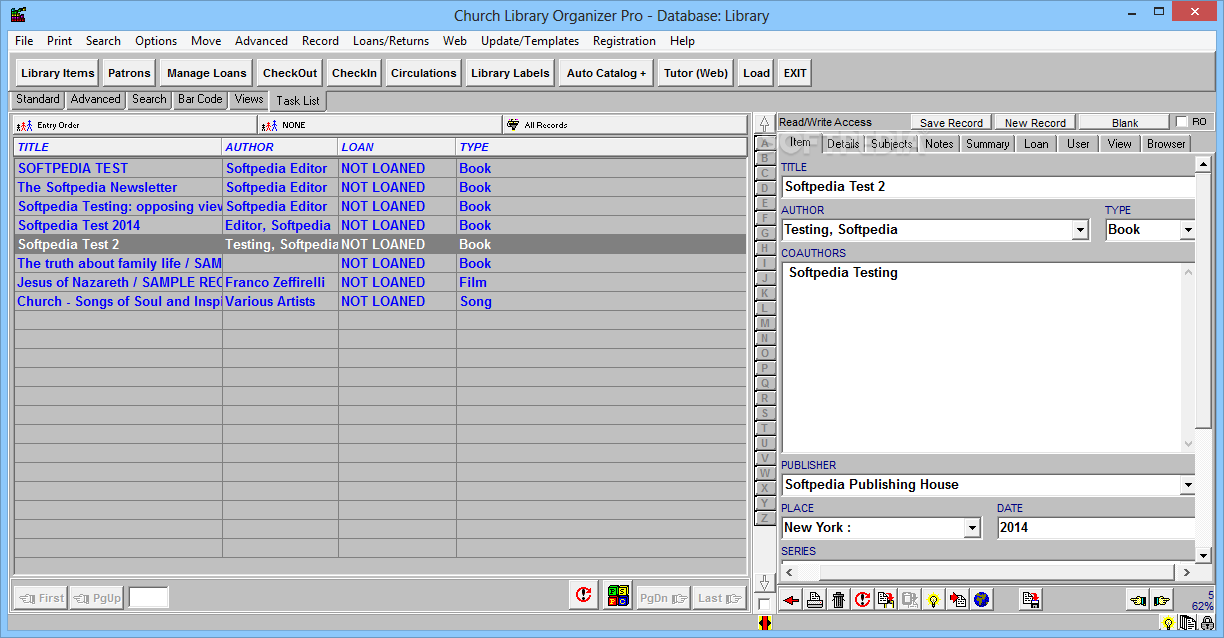Open the File menu

pos(24,41)
